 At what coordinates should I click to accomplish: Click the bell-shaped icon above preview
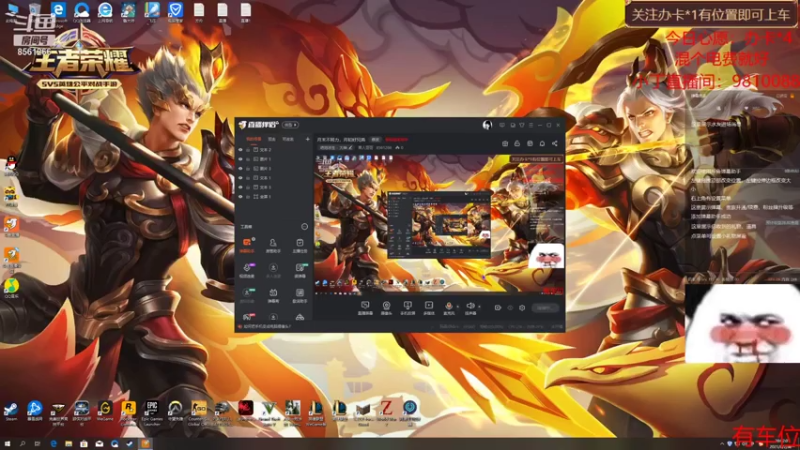coord(542,144)
